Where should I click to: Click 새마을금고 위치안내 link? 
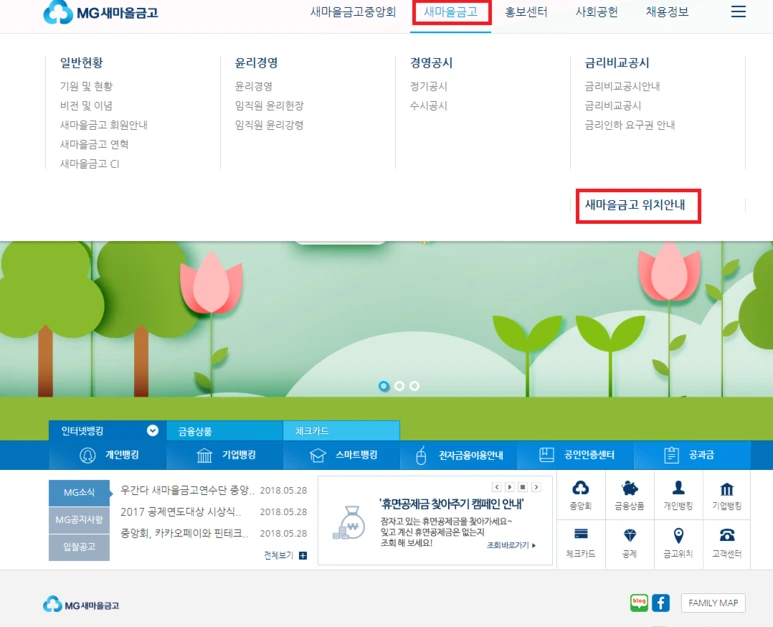coord(635,205)
